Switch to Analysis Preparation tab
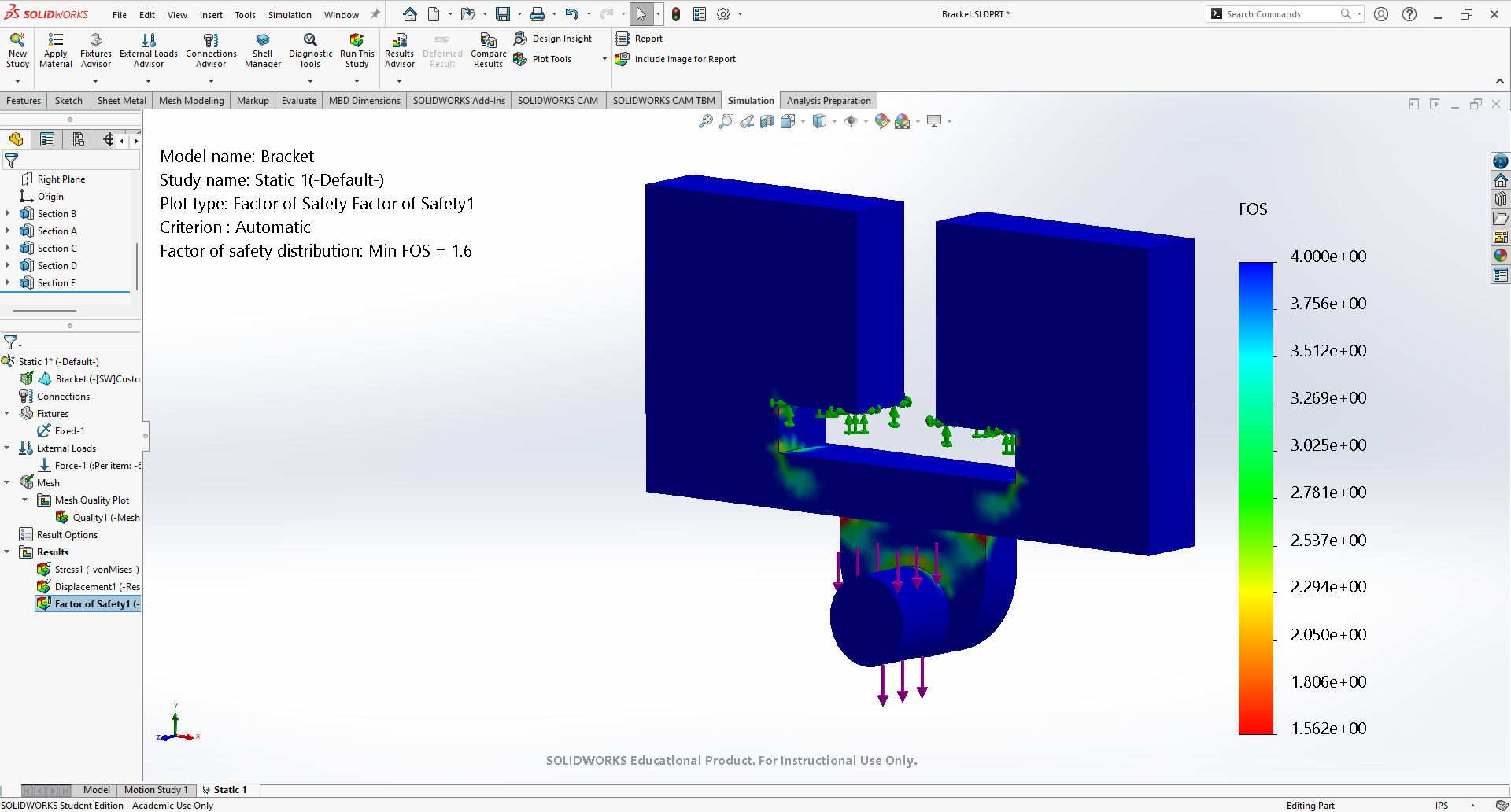The width and height of the screenshot is (1511, 812). point(829,101)
